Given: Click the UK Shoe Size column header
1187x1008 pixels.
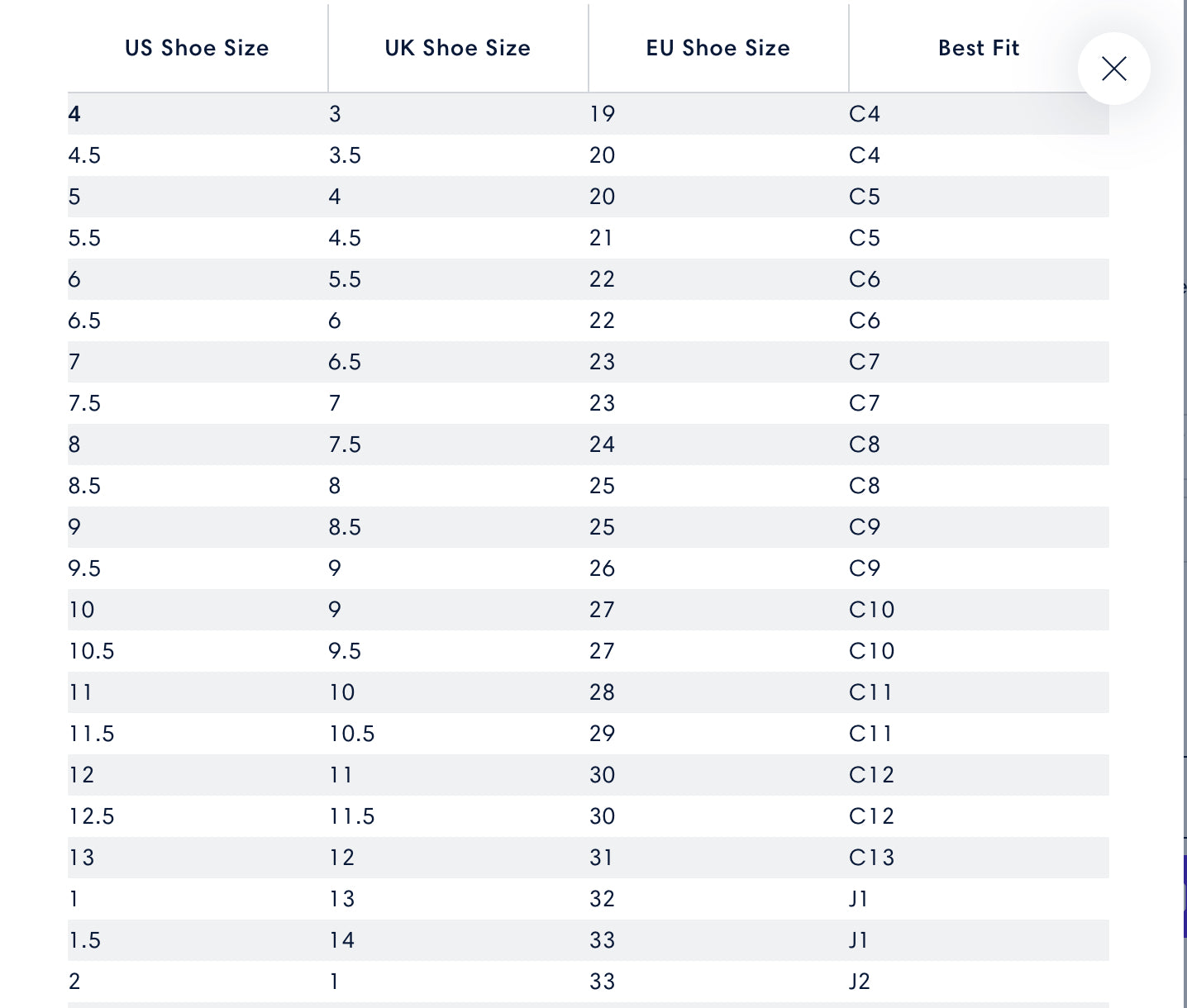Looking at the screenshot, I should tap(458, 48).
